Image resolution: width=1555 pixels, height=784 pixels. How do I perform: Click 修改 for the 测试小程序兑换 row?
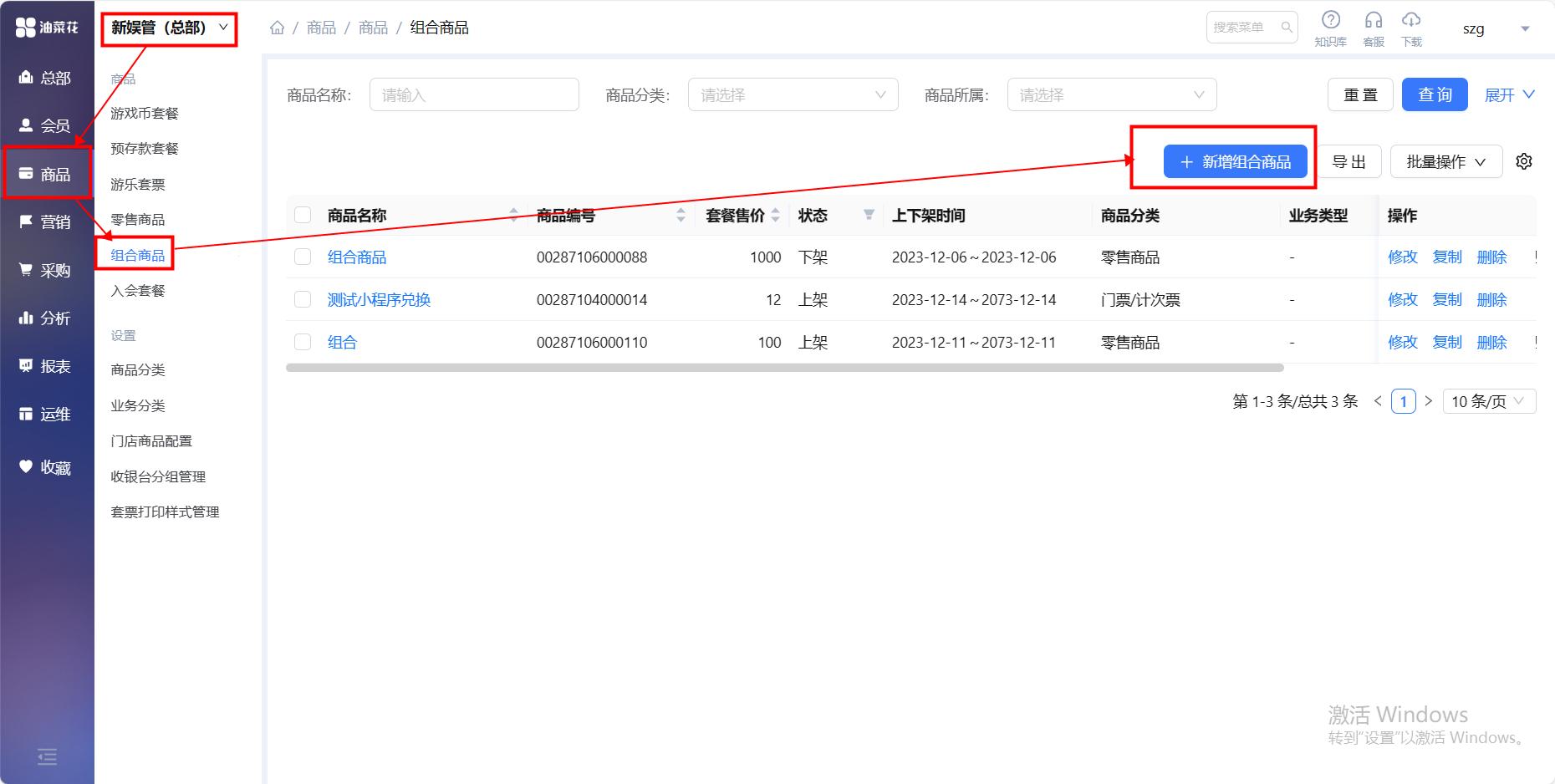tap(1403, 299)
